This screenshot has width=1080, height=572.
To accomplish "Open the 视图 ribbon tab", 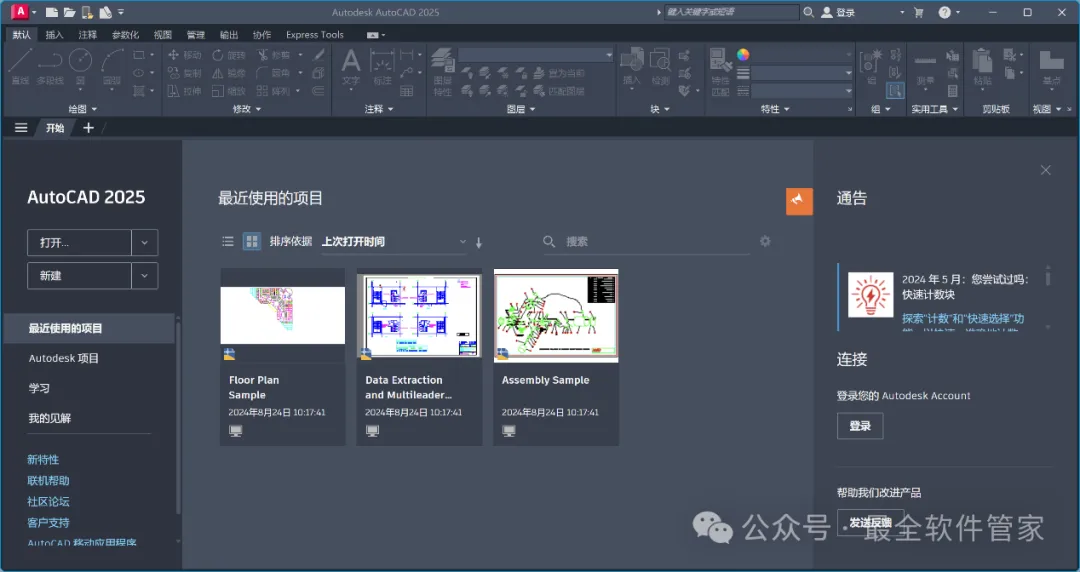I will (163, 34).
